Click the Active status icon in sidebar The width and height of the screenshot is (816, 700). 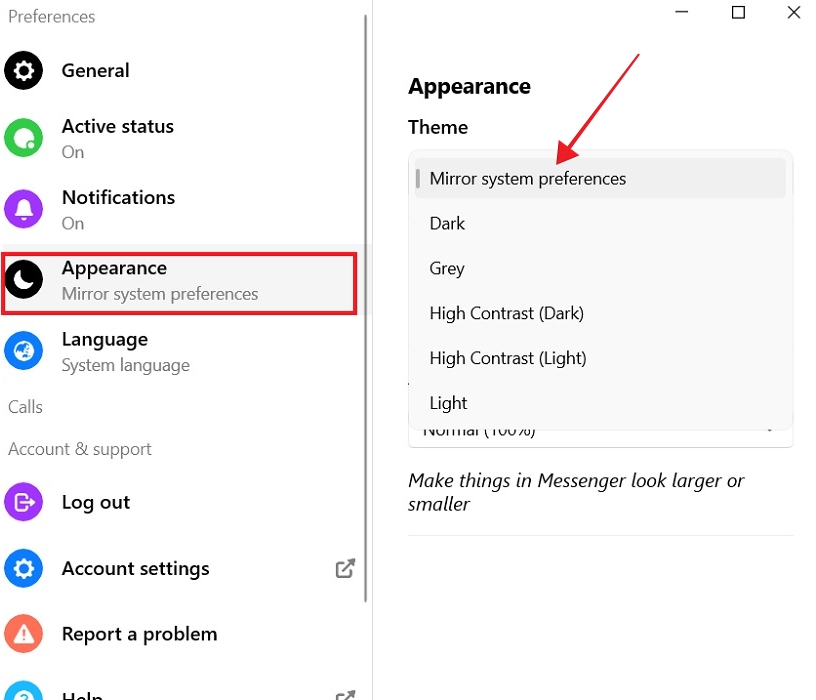(24, 138)
